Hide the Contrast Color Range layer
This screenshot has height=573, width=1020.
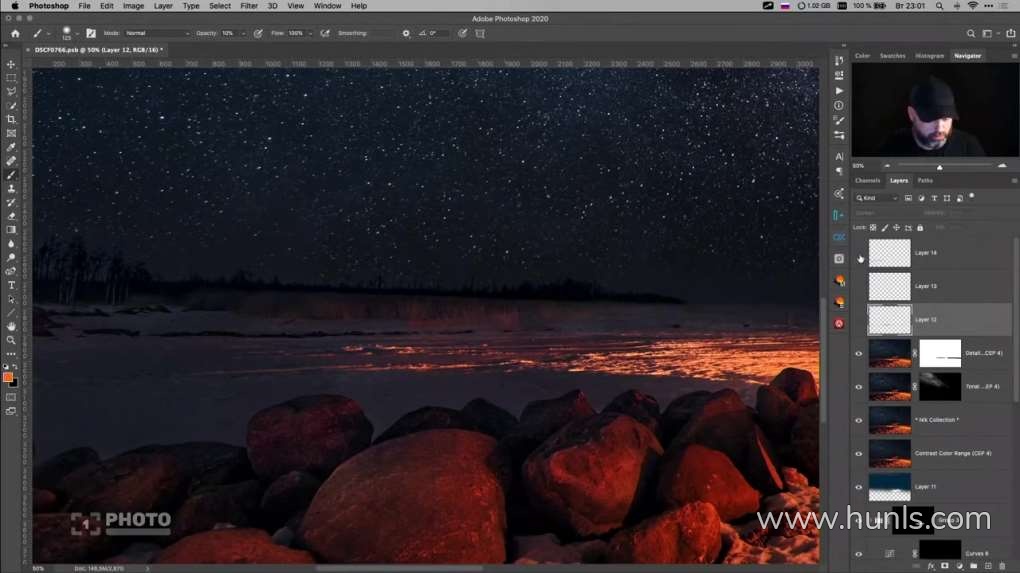[859, 454]
